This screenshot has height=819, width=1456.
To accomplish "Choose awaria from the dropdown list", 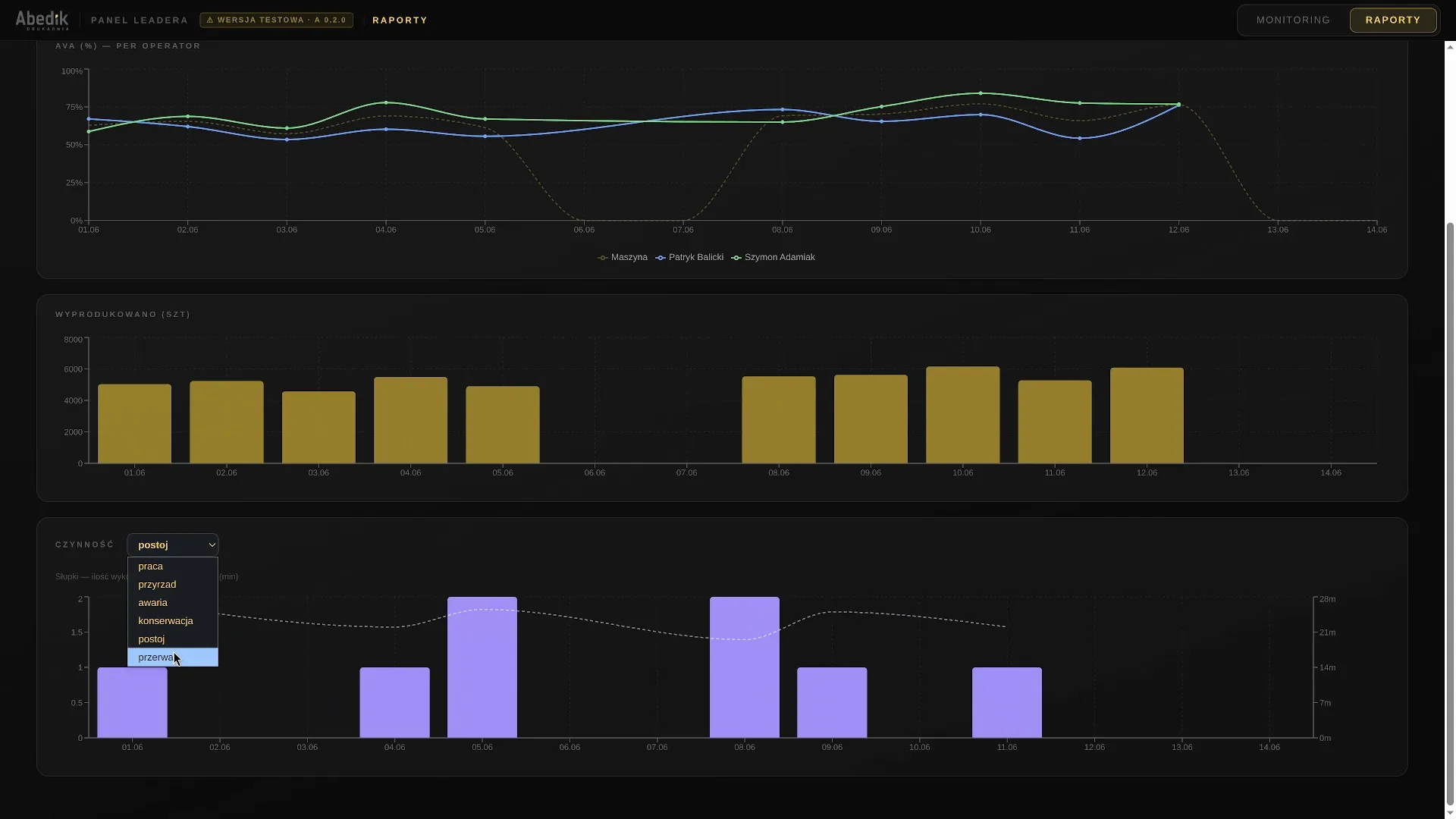I will (x=173, y=603).
